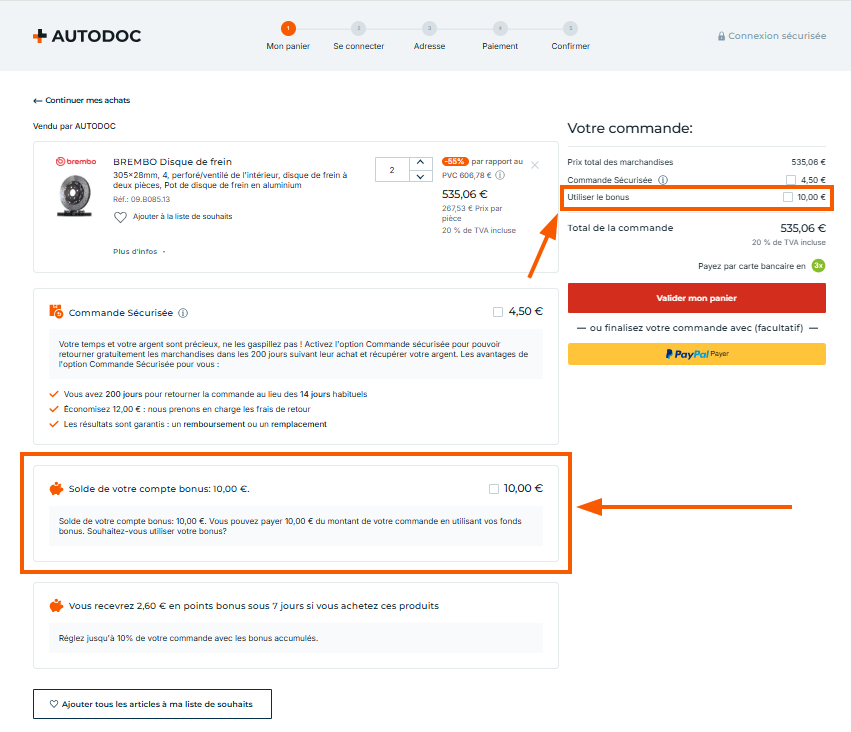Tick the bonus balance 10,00 € checkbox
This screenshot has width=851, height=732.
pos(494,489)
